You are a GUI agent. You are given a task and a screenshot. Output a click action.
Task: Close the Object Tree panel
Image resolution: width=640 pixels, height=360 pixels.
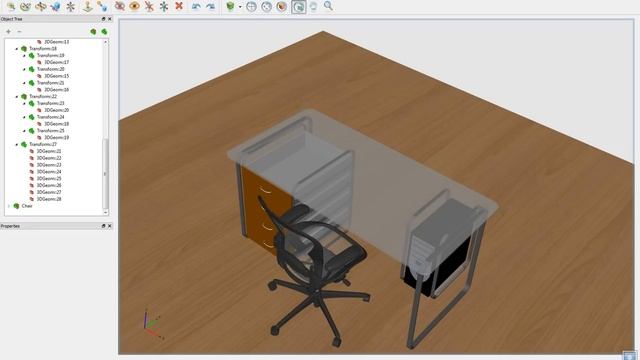coord(109,19)
